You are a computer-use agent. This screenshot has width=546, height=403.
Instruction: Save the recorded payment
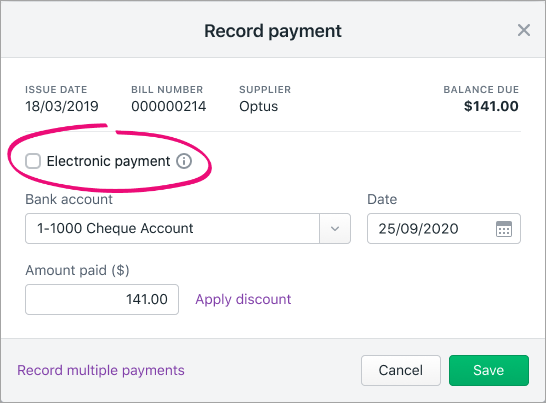(489, 370)
